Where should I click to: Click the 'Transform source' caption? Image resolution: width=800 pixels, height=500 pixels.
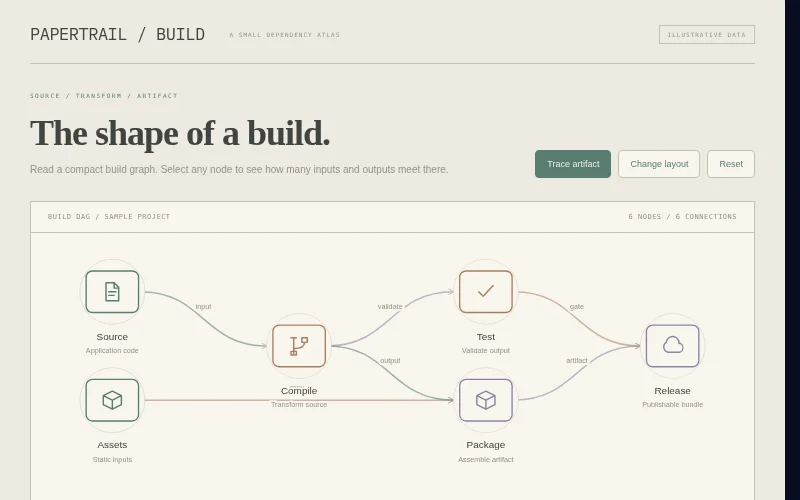(x=299, y=405)
